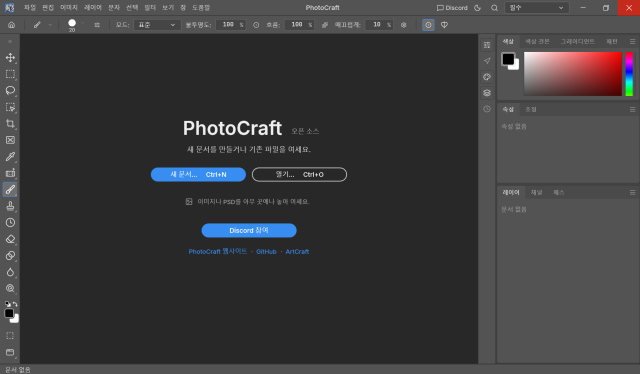This screenshot has height=374, width=640.
Task: Open the 필수 workspace dropdown
Action: point(537,8)
